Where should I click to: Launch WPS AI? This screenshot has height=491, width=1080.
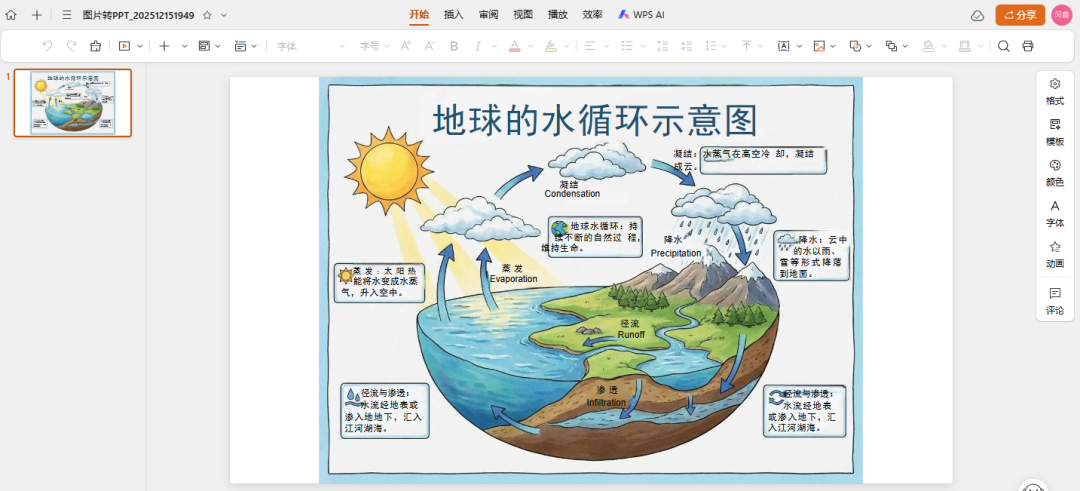[641, 14]
